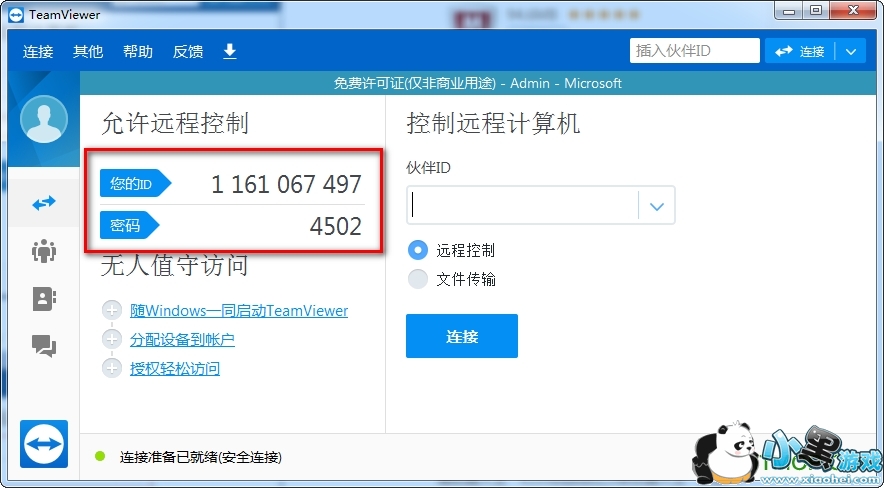The width and height of the screenshot is (884, 488).
Task: Click the top-right 连接 arrows button
Action: (799, 51)
